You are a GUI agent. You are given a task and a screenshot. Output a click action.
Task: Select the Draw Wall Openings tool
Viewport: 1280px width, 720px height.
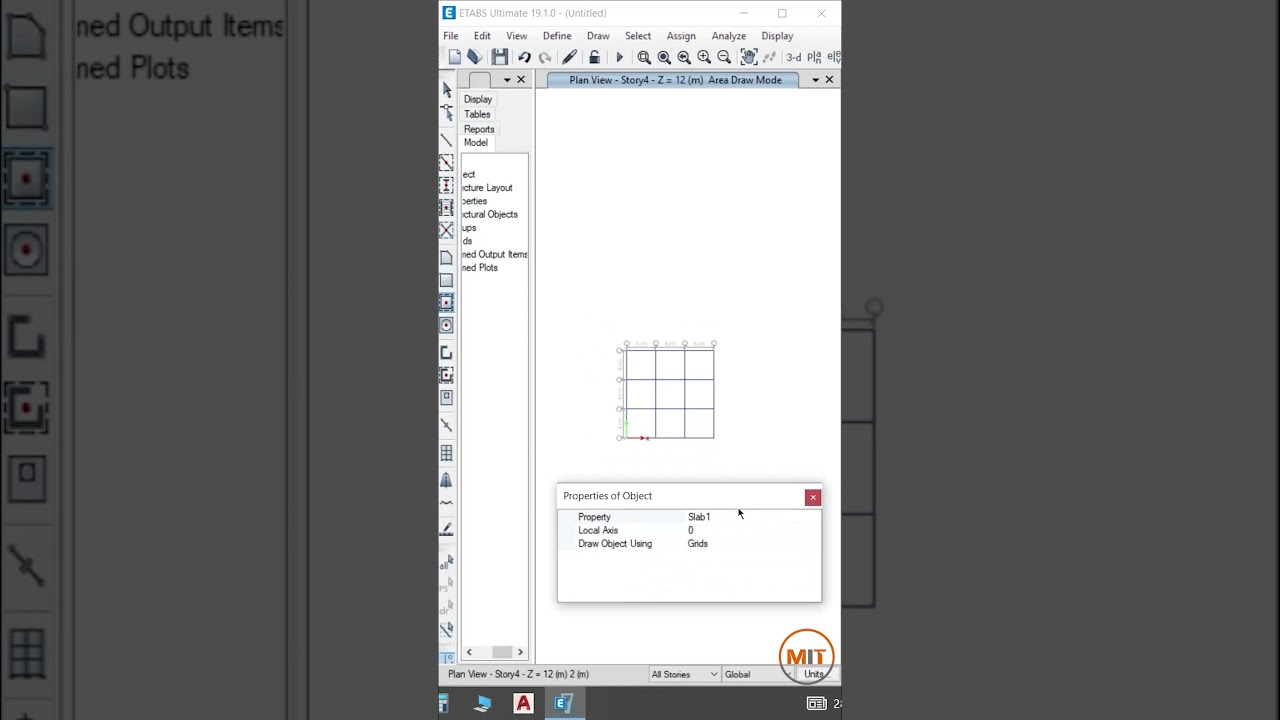(x=446, y=398)
